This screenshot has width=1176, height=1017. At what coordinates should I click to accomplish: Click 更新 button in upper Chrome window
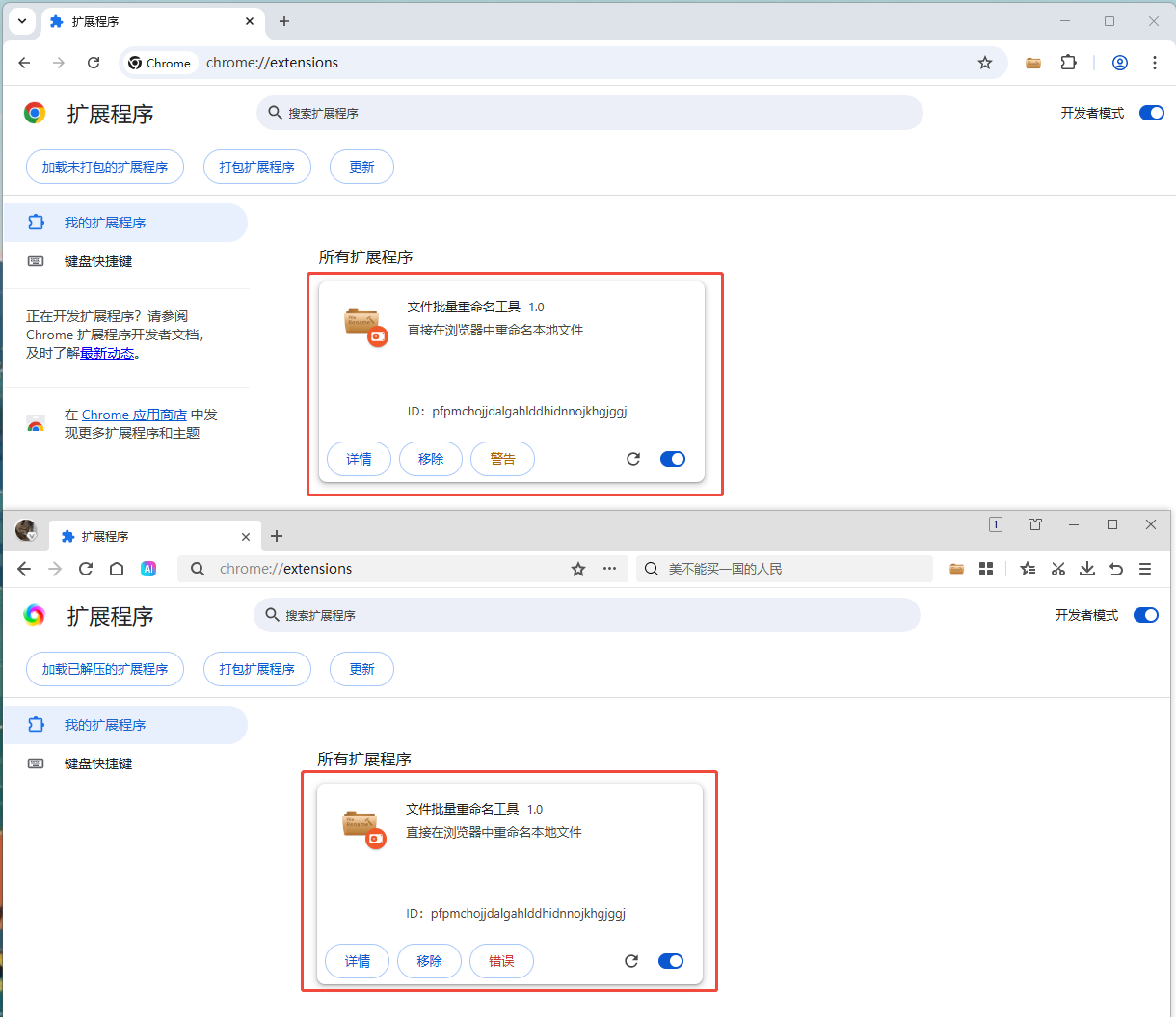[361, 167]
